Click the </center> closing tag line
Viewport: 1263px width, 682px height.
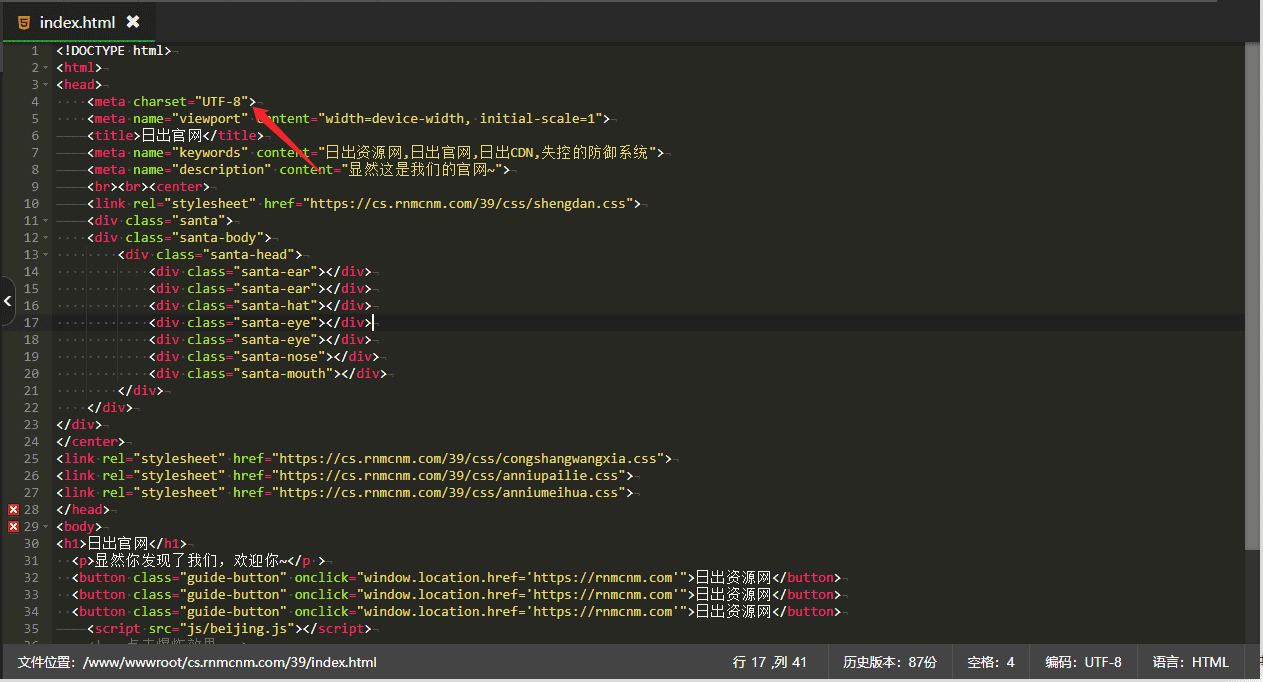pos(91,442)
